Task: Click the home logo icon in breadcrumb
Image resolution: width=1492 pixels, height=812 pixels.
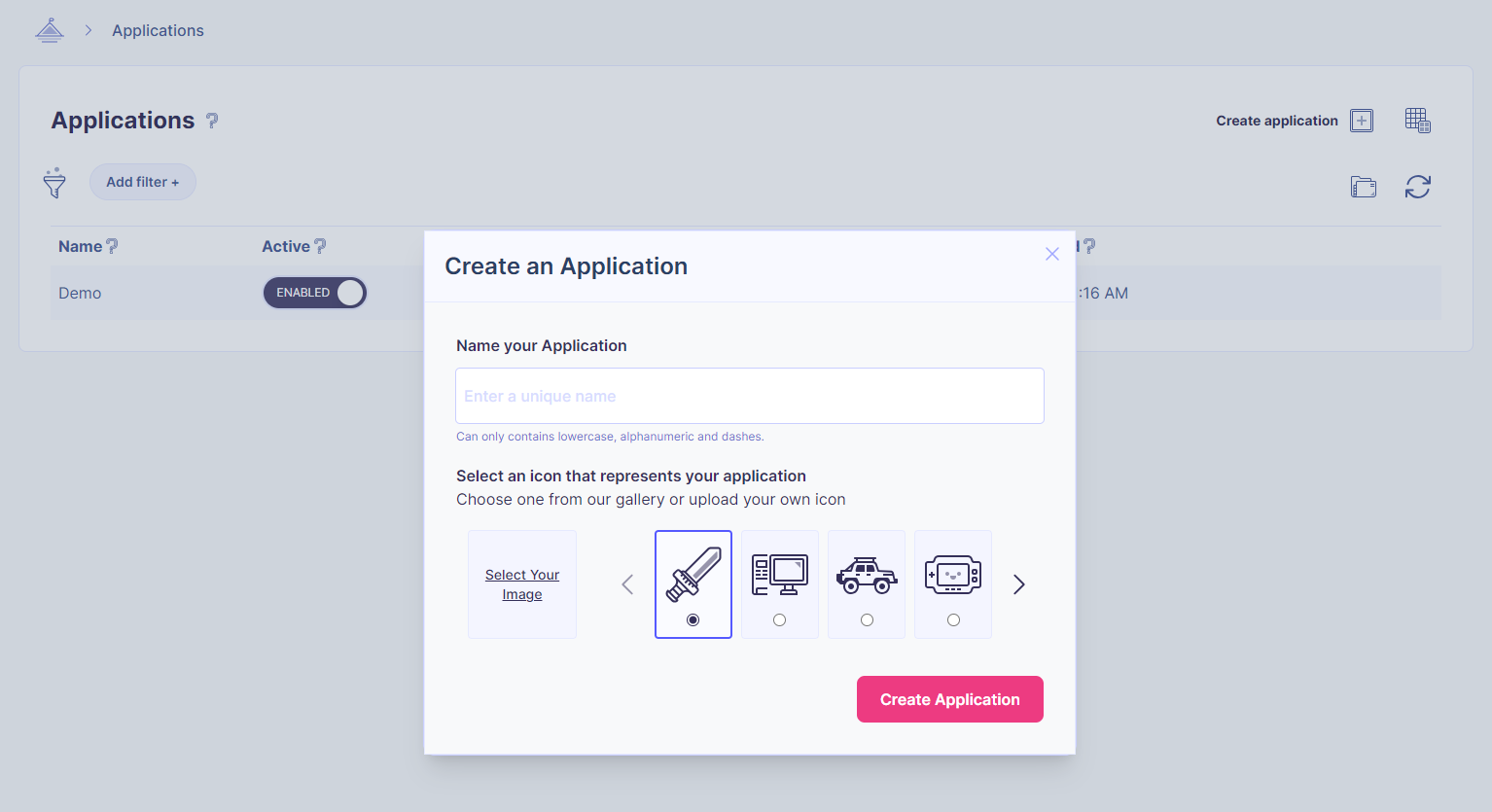Action: click(50, 31)
